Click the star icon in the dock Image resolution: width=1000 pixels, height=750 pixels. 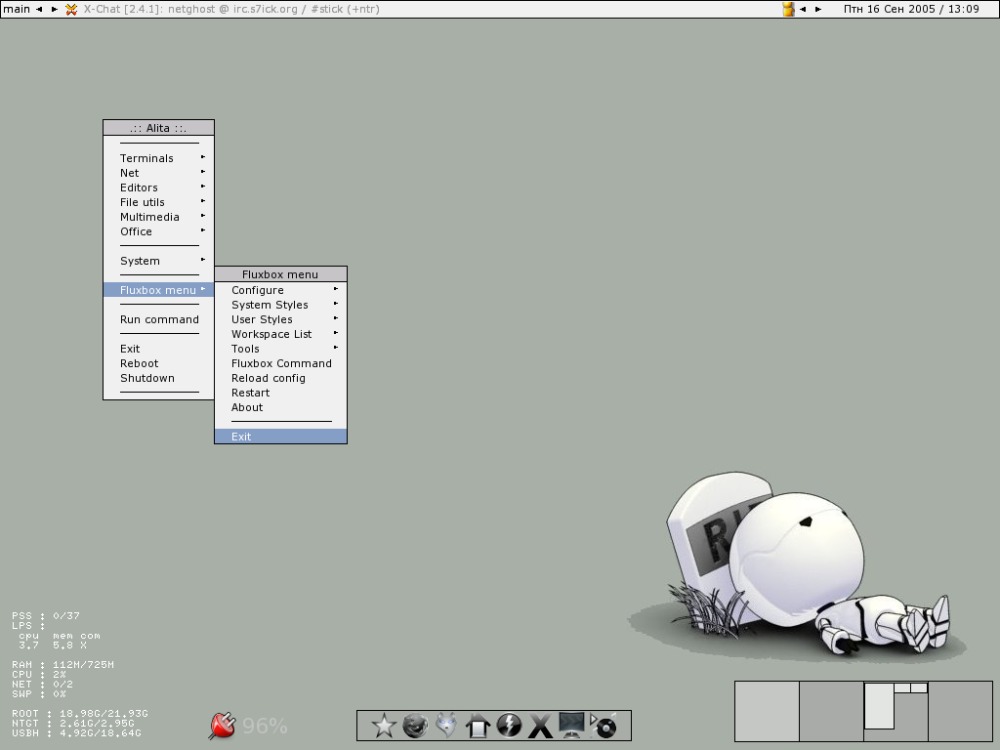384,726
